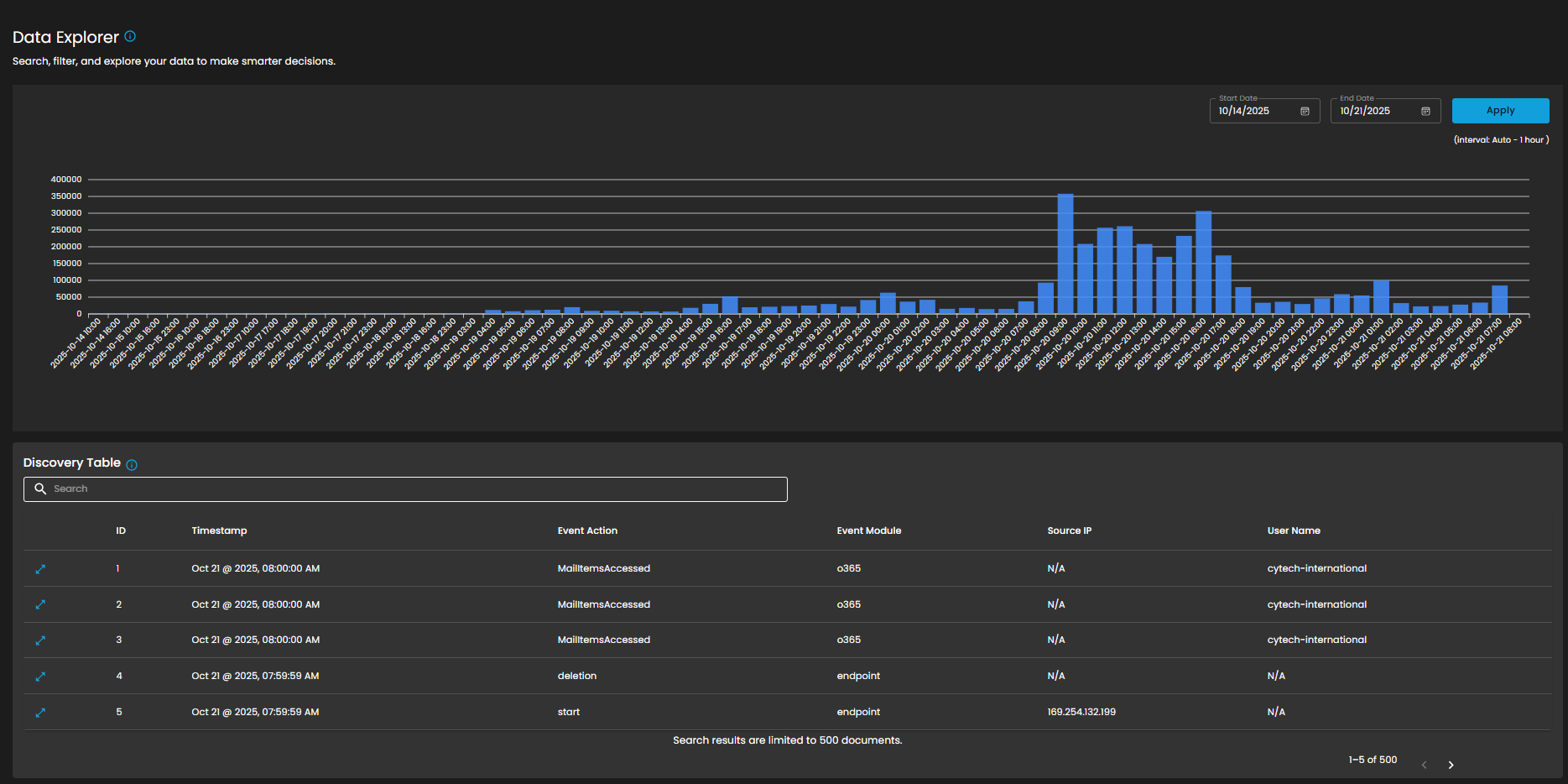The height and width of the screenshot is (784, 1568).
Task: Expand row 3 details with arrow icon
Action: 40,640
